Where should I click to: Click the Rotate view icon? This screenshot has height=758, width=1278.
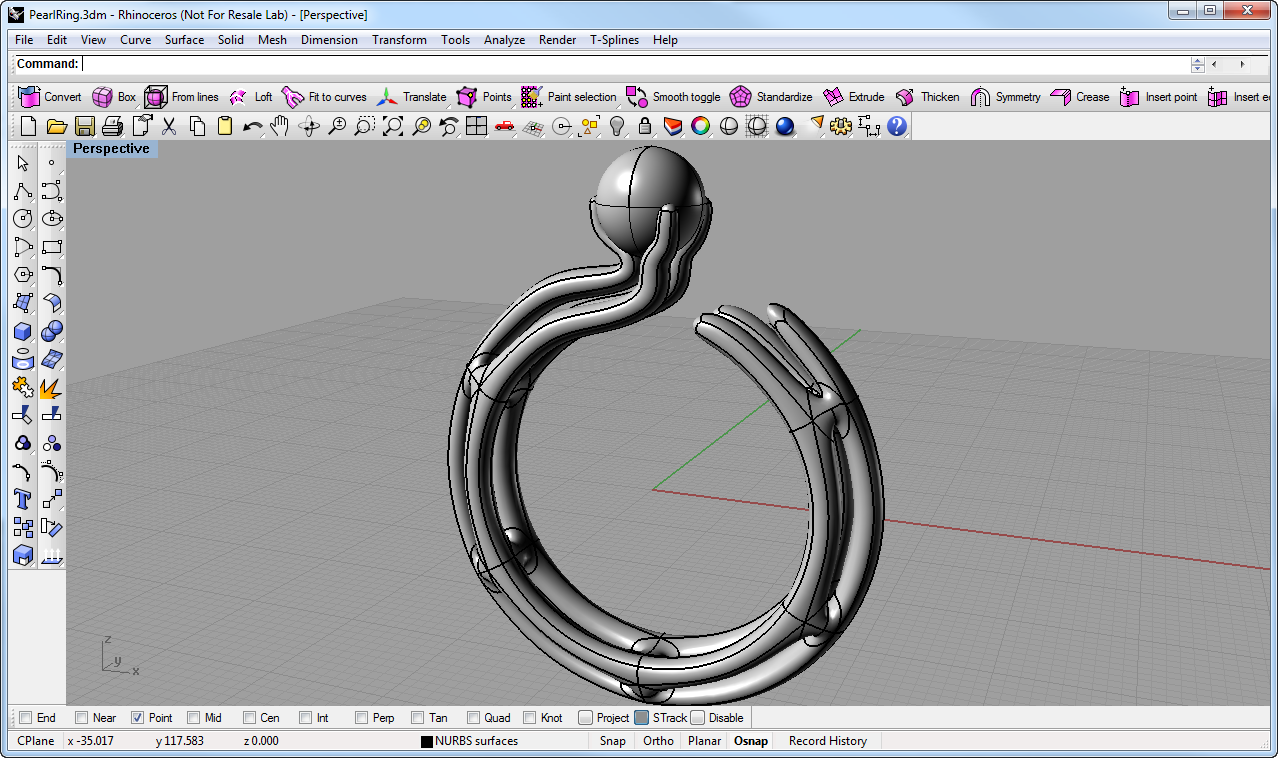309,126
